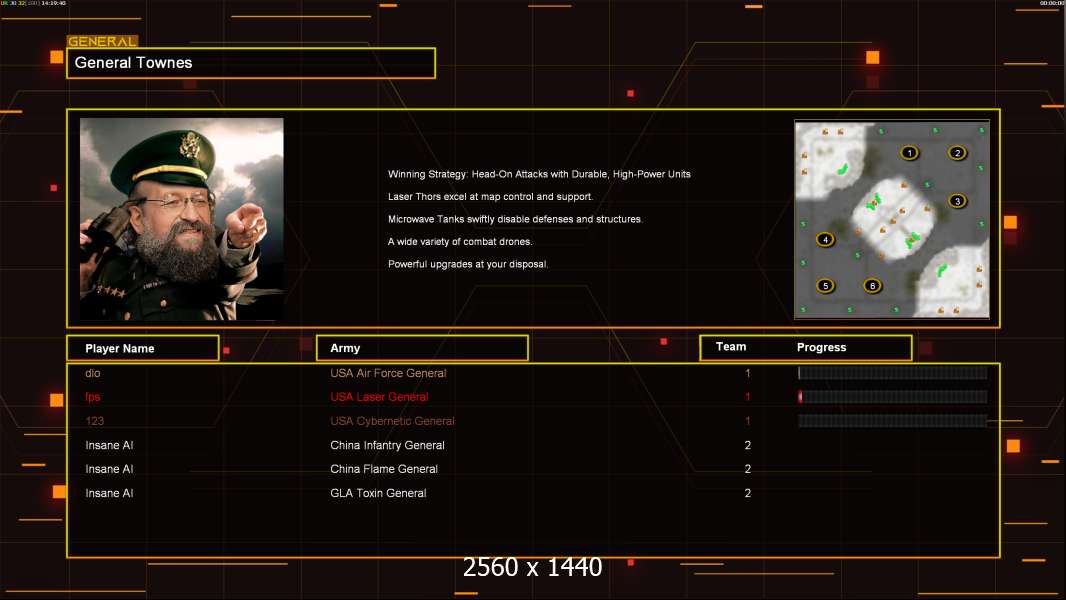Click start position marker 1 on minimap
1066x600 pixels.
tap(910, 153)
